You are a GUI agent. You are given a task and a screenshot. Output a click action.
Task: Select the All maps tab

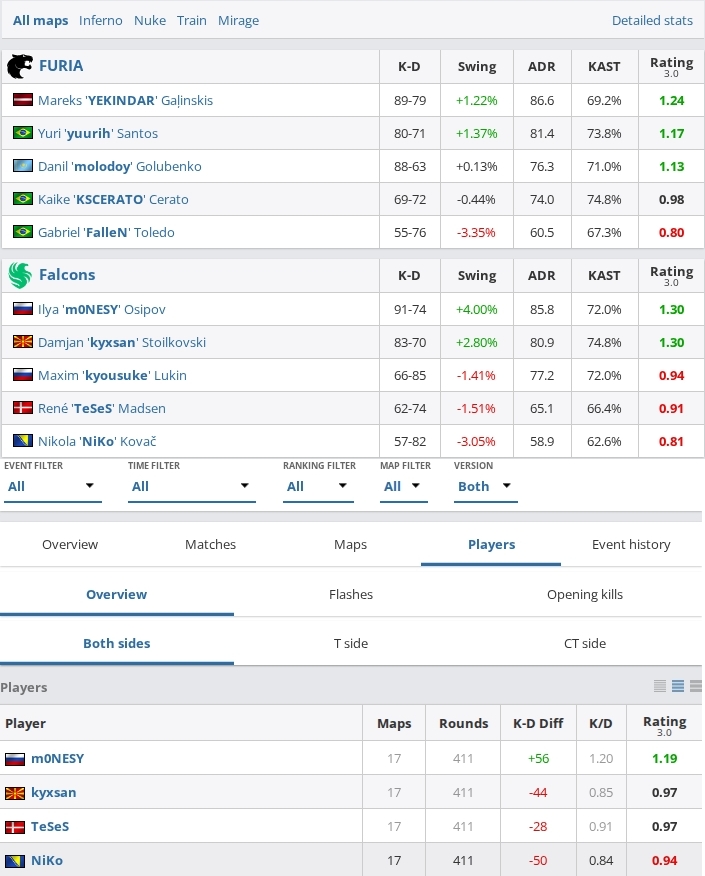coord(40,21)
